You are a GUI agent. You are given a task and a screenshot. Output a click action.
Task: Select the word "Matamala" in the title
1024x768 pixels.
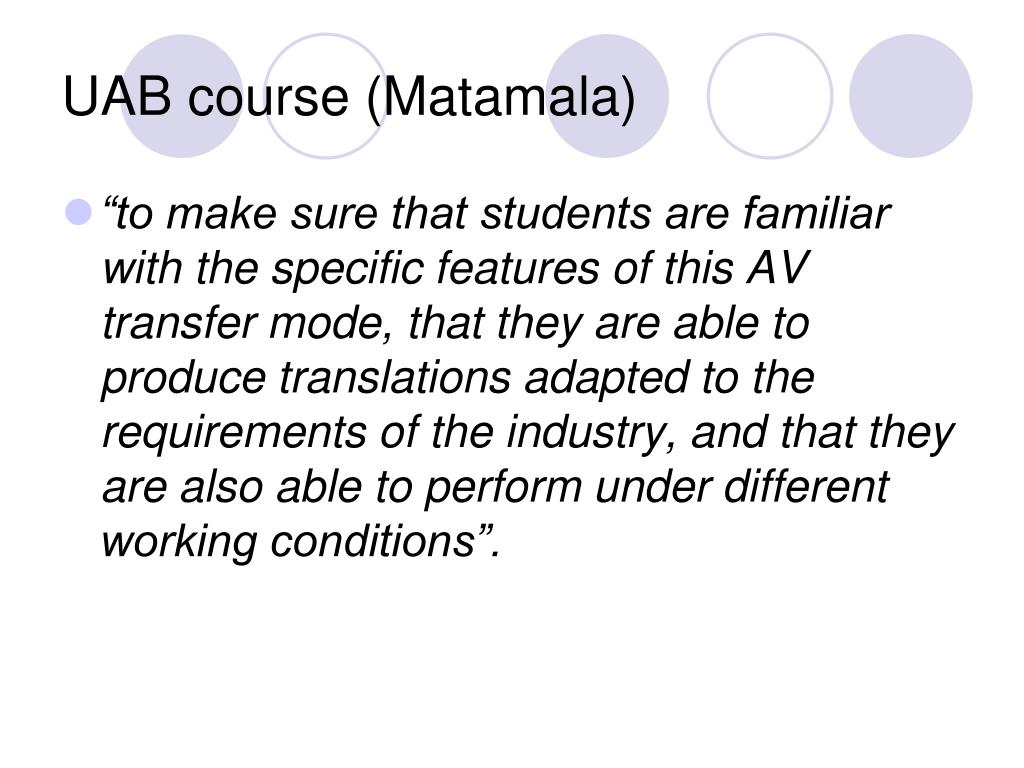click(495, 97)
